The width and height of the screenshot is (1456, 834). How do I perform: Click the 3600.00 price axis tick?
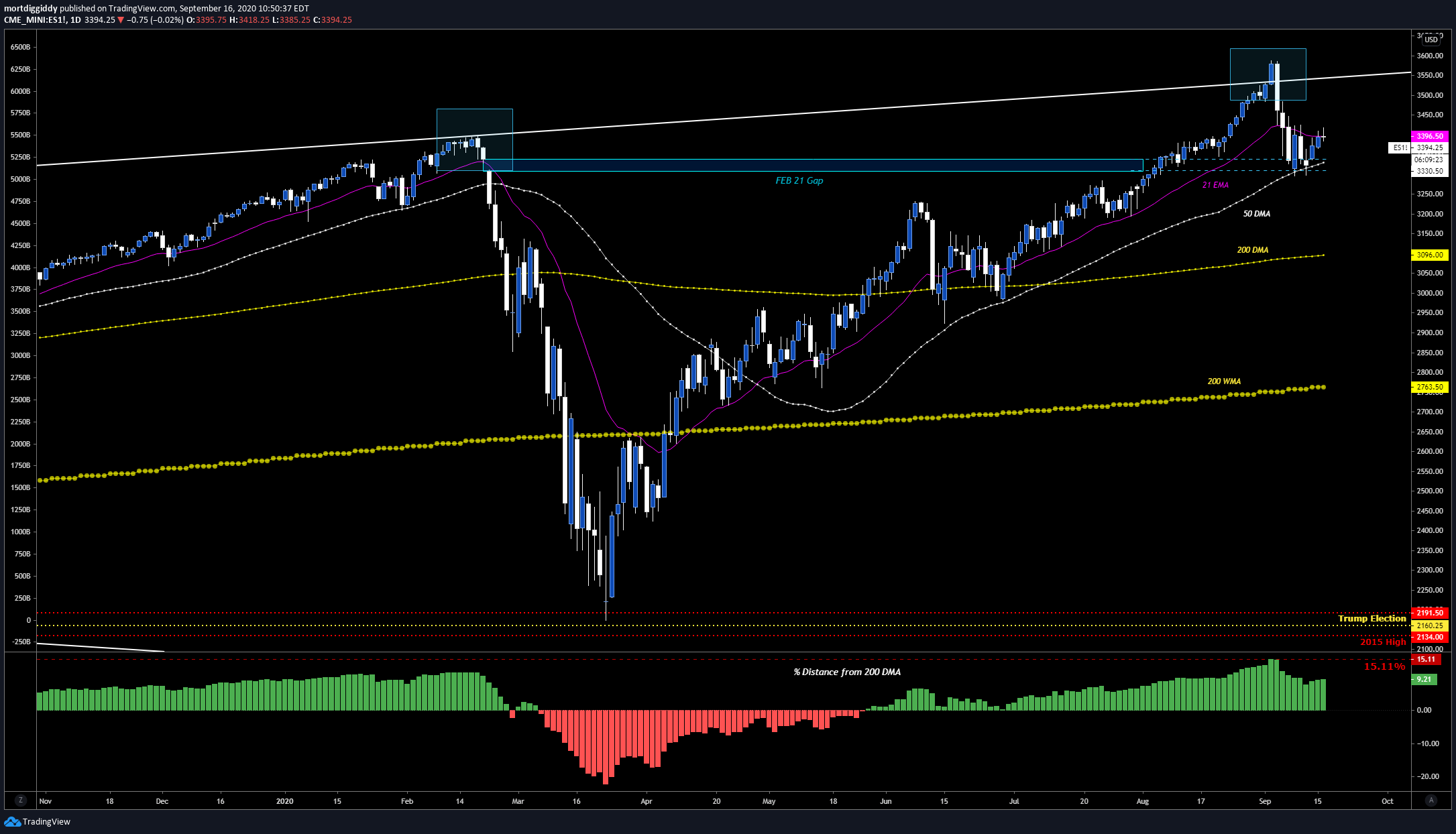(x=1430, y=56)
